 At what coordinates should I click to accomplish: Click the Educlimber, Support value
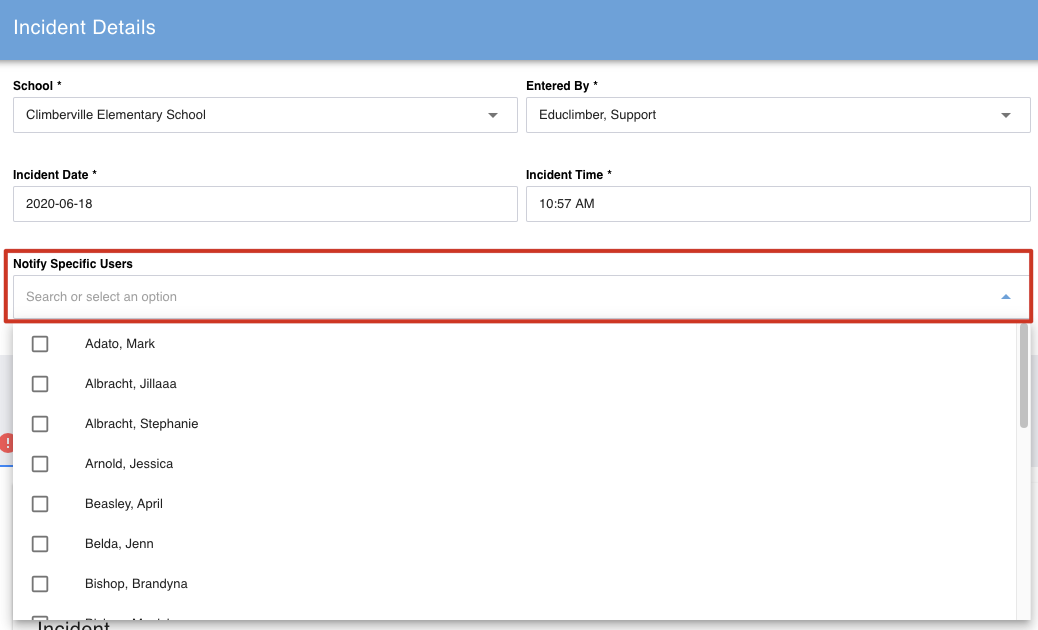[x=597, y=115]
